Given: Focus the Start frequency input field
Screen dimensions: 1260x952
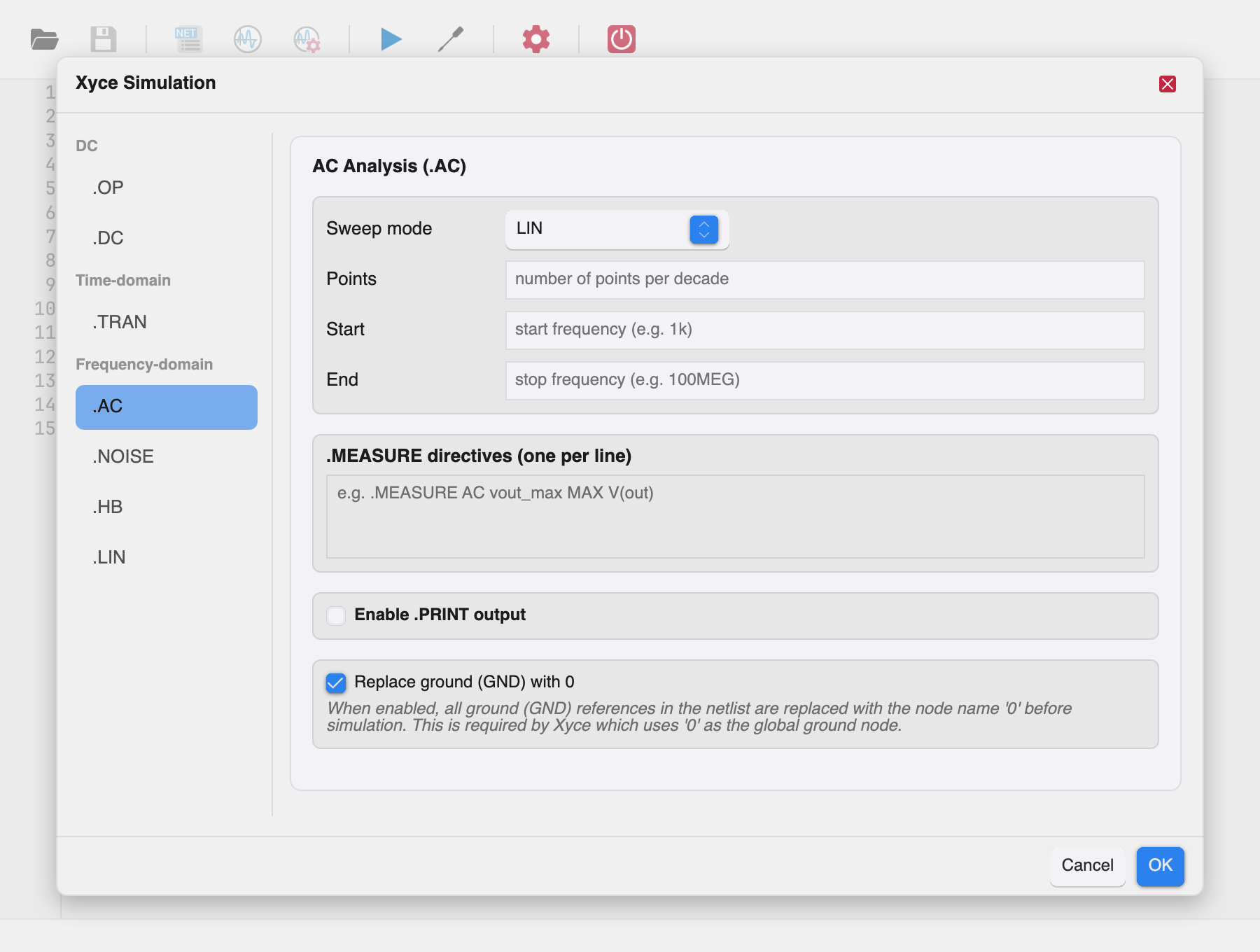Looking at the screenshot, I should tap(825, 330).
